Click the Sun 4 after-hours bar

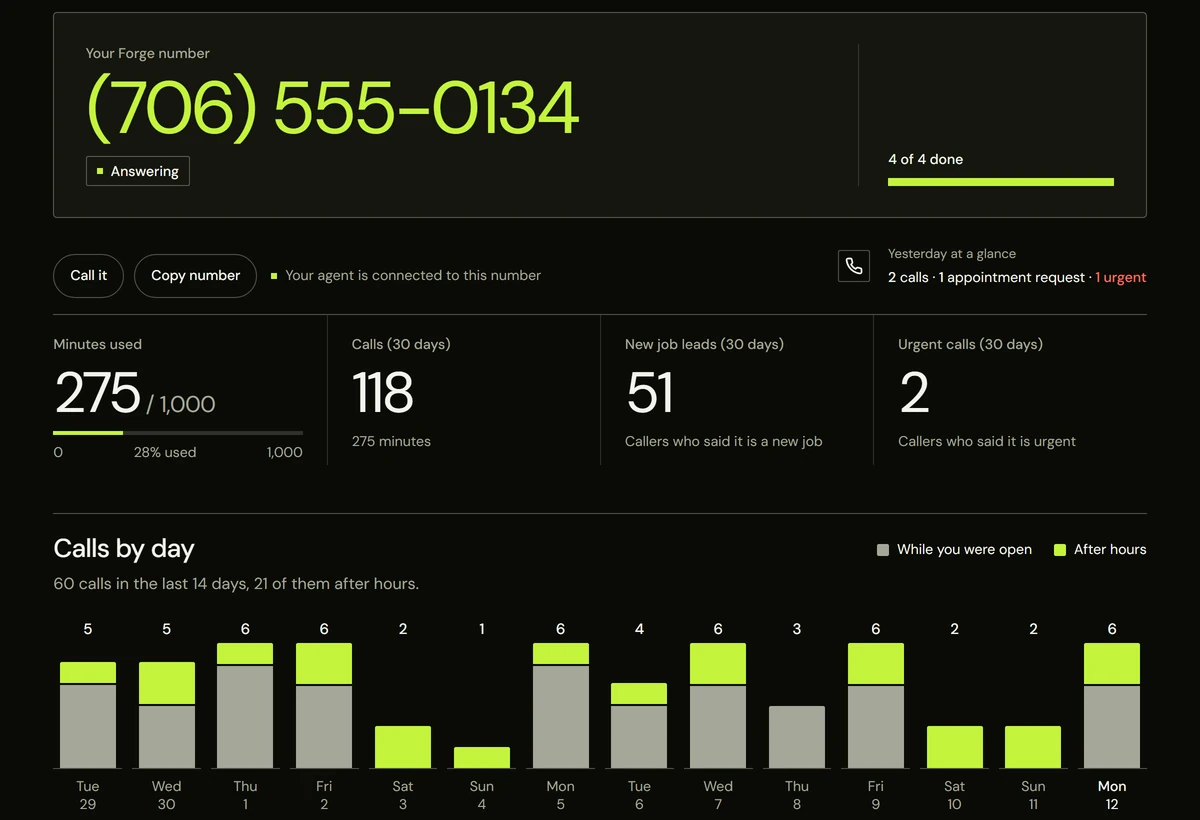[x=482, y=757]
